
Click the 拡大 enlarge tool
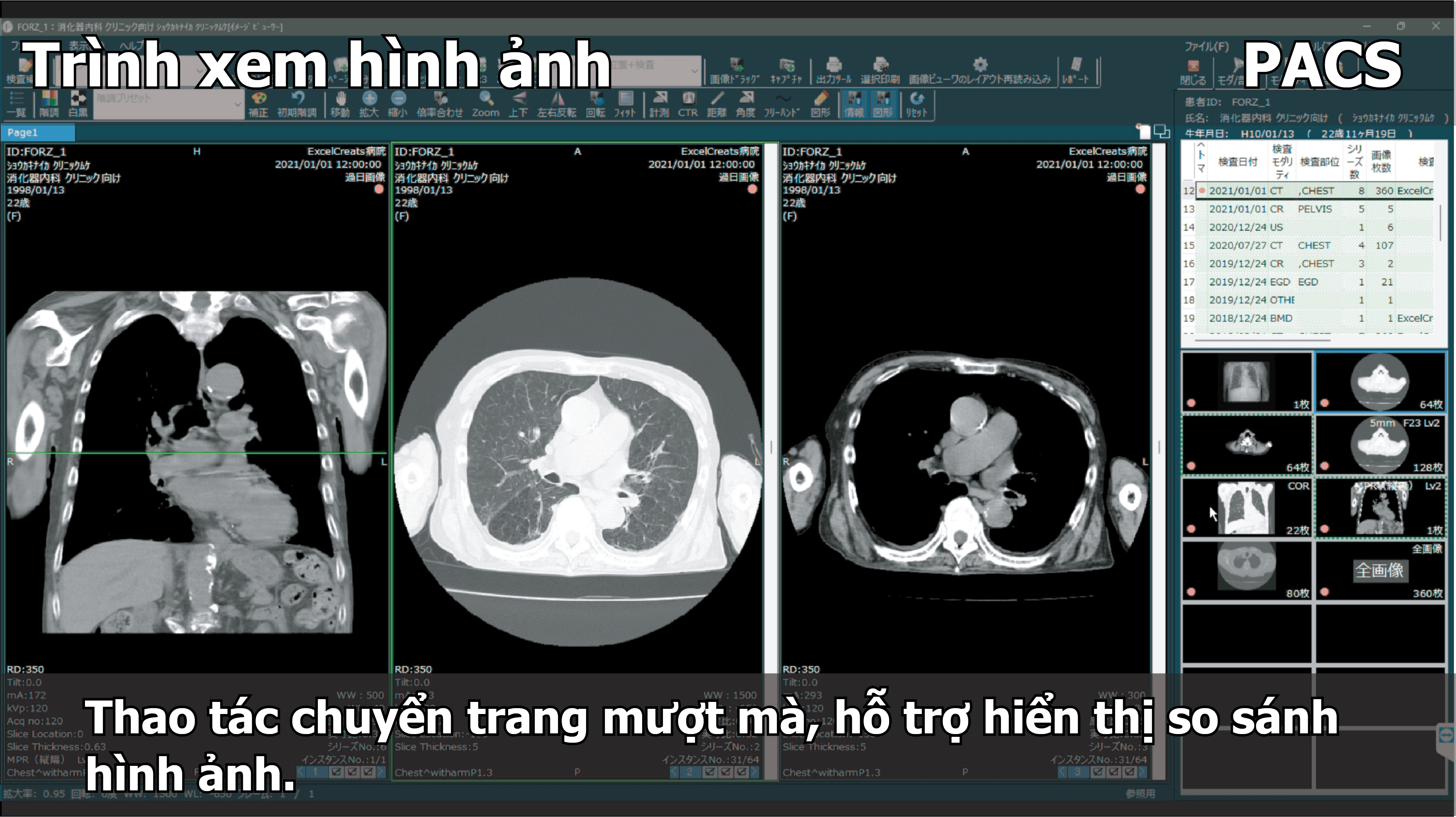[x=369, y=104]
